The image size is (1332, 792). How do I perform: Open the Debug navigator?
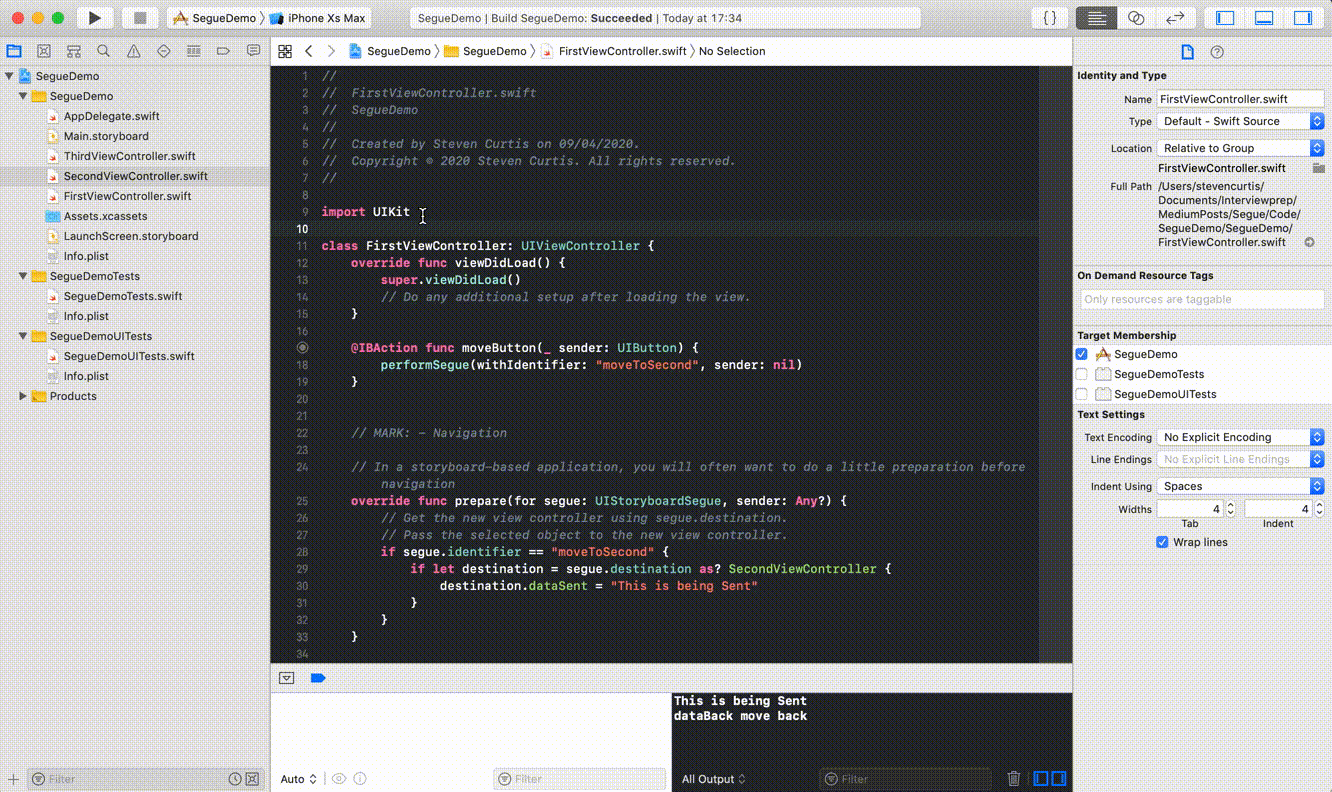coord(194,51)
